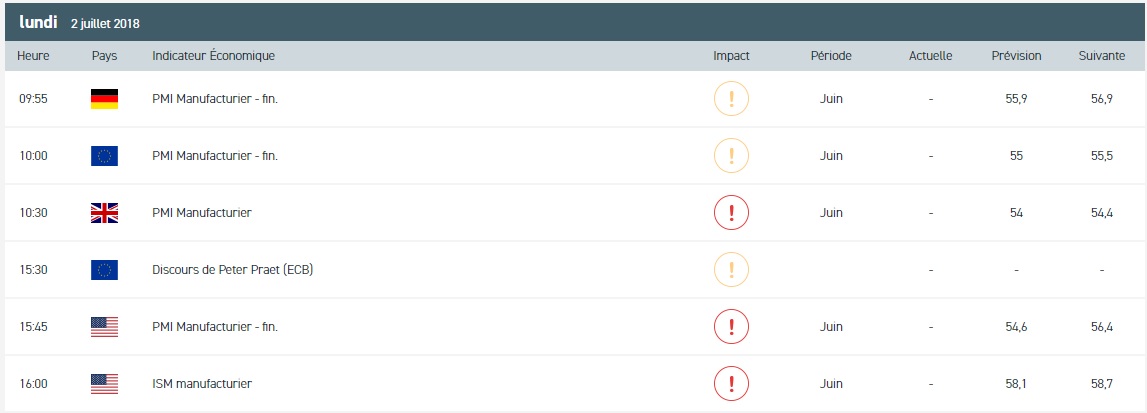1147x413 pixels.
Task: Click the EU flag at 15:30
Action: pos(104,270)
